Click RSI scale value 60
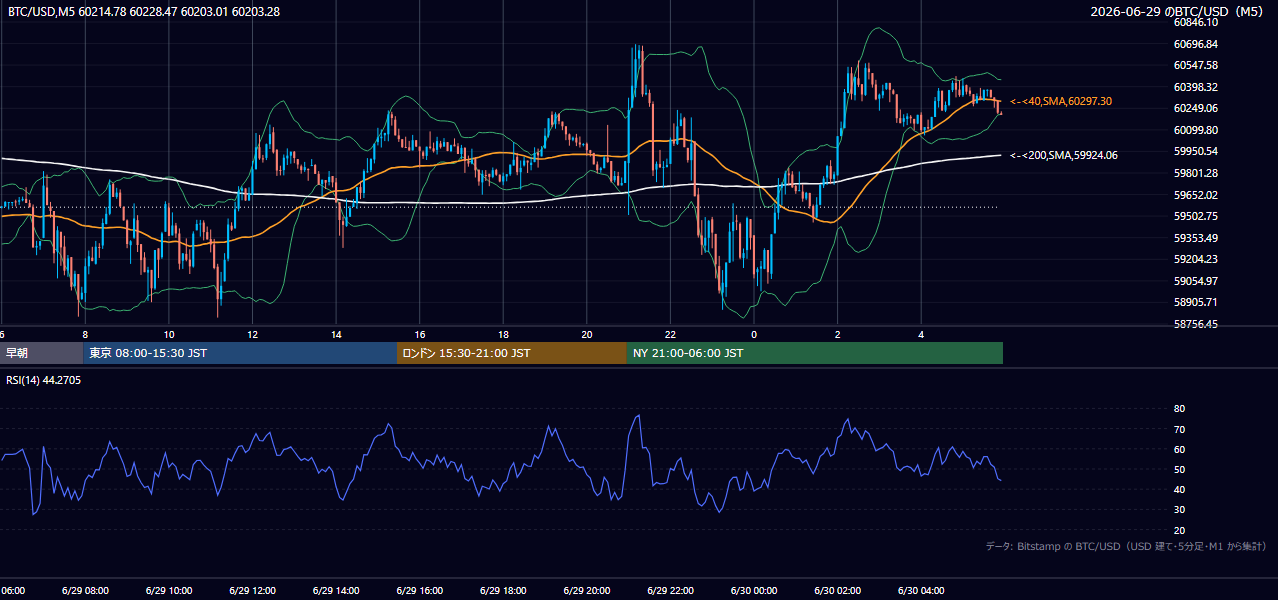Viewport: 1278px width, 600px height. point(1179,449)
